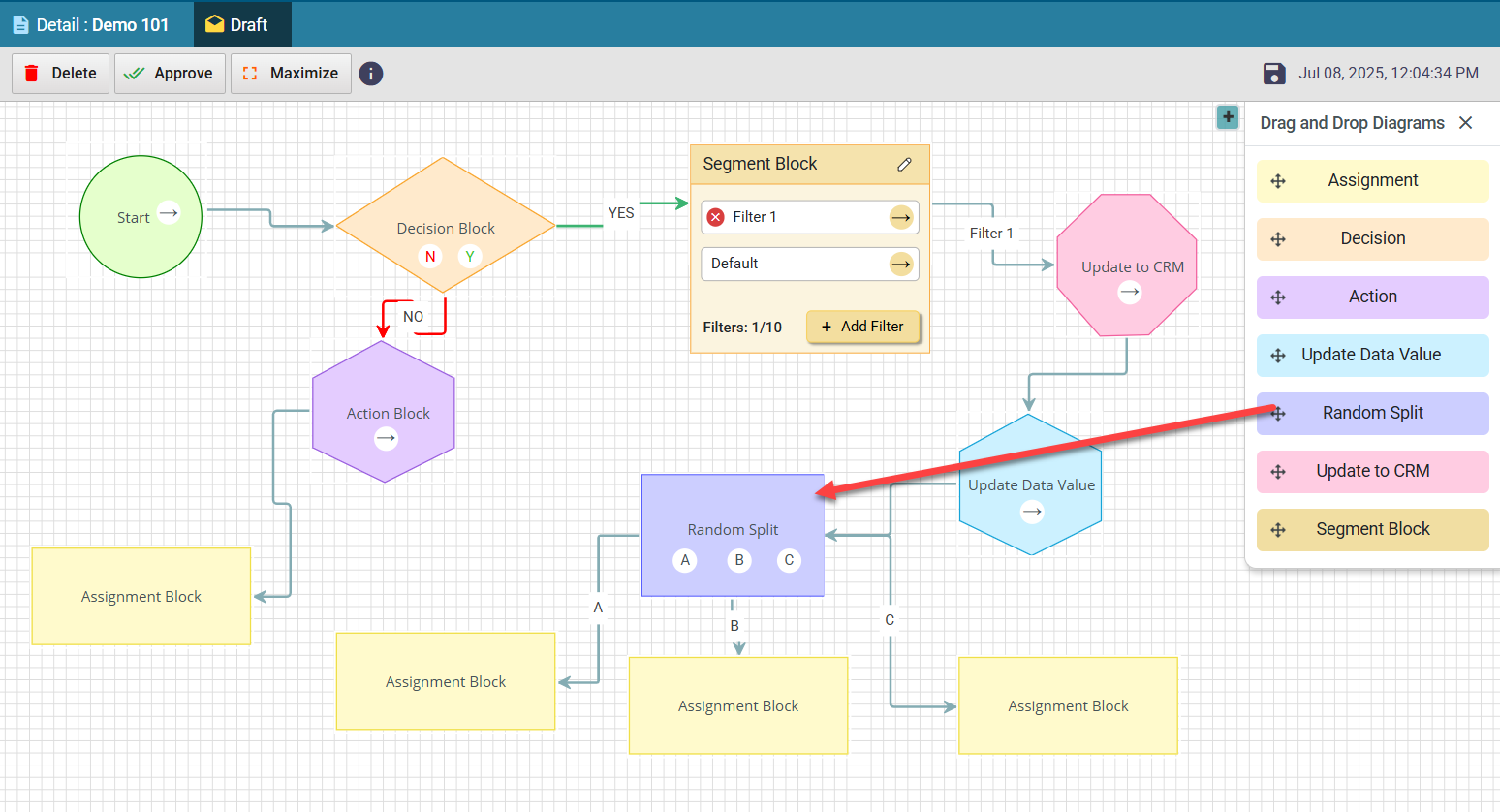Click the move handle on Update Data Value item

click(1278, 356)
